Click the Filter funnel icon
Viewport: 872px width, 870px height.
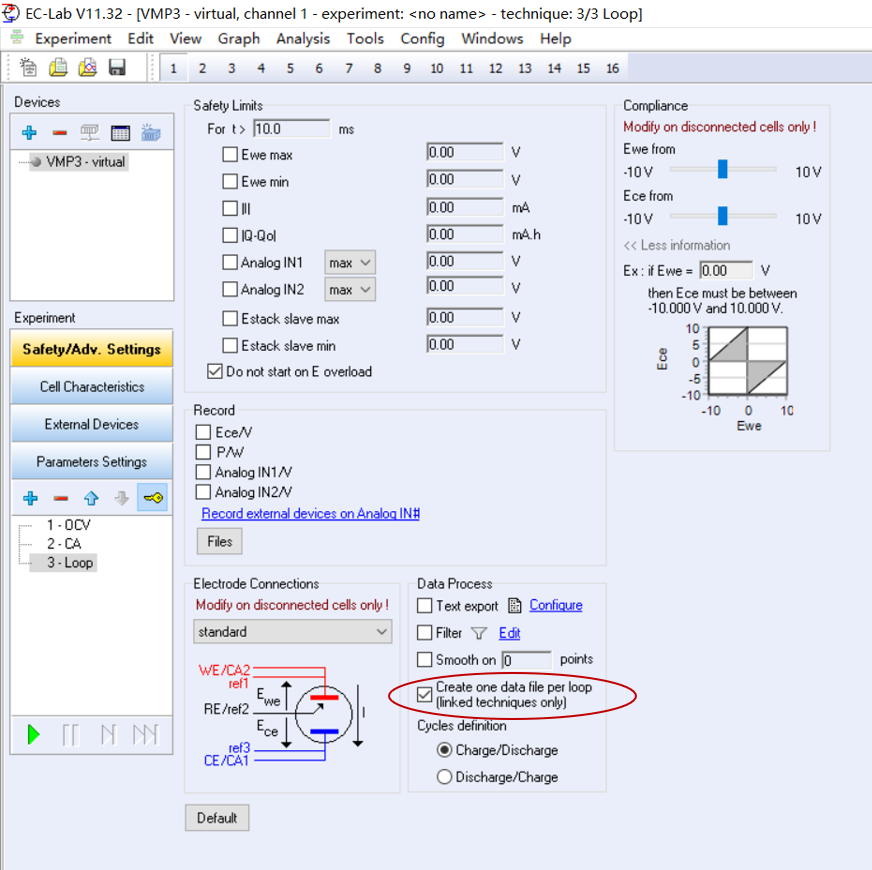tap(478, 633)
